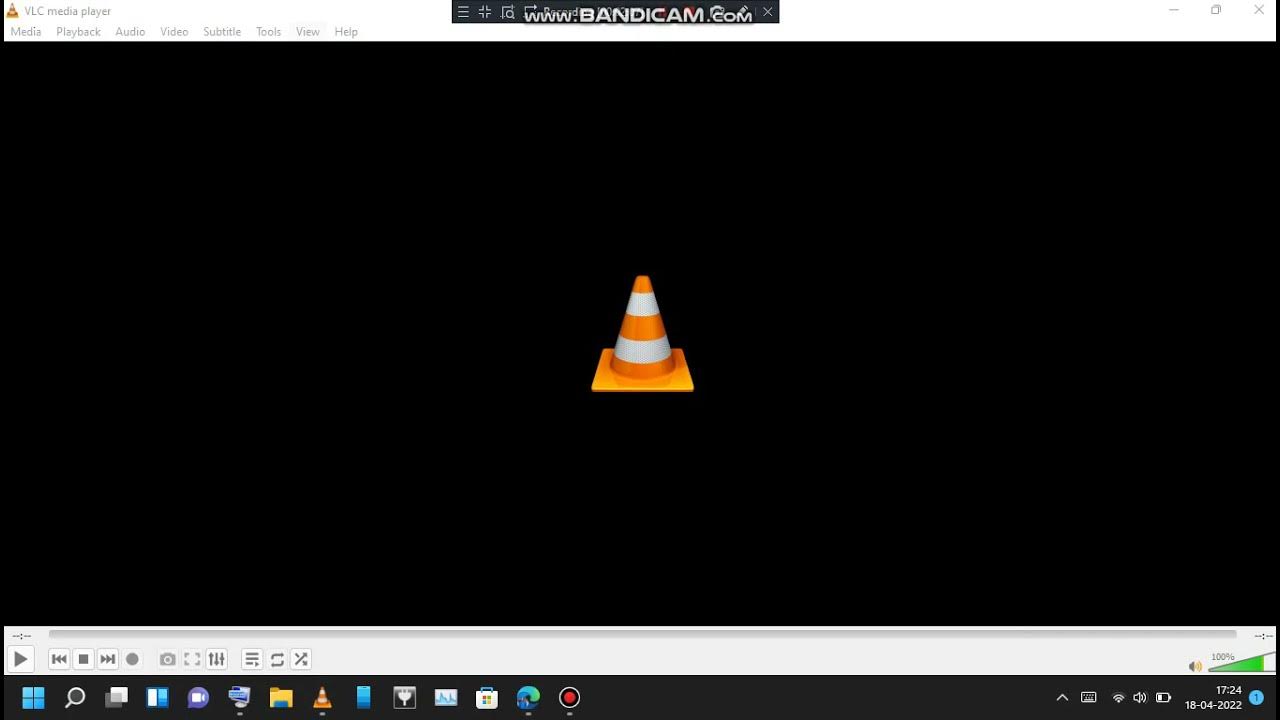Open the Subtitle menu
Image resolution: width=1280 pixels, height=720 pixels.
pyautogui.click(x=222, y=32)
